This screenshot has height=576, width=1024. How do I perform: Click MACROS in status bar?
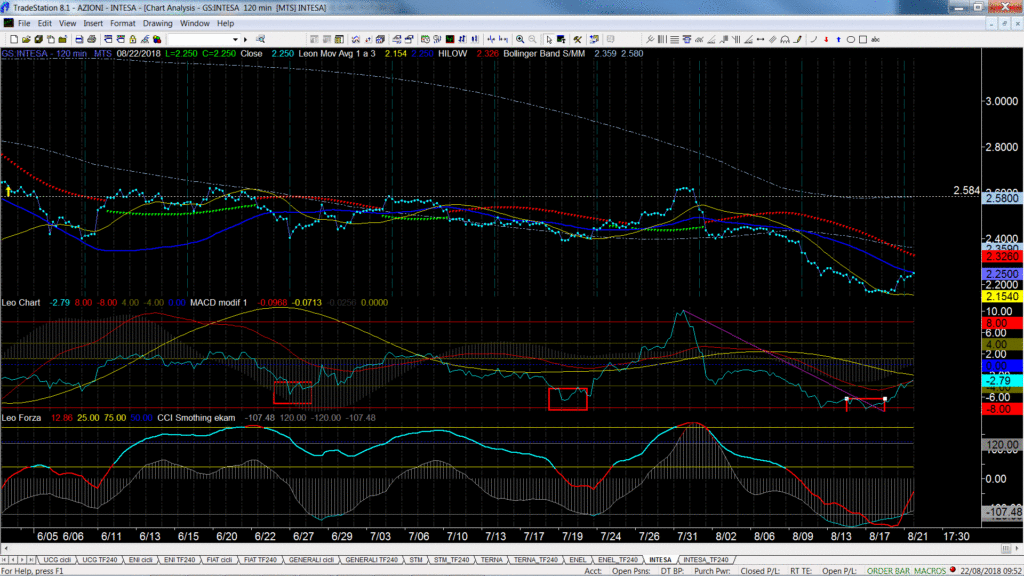(x=931, y=571)
